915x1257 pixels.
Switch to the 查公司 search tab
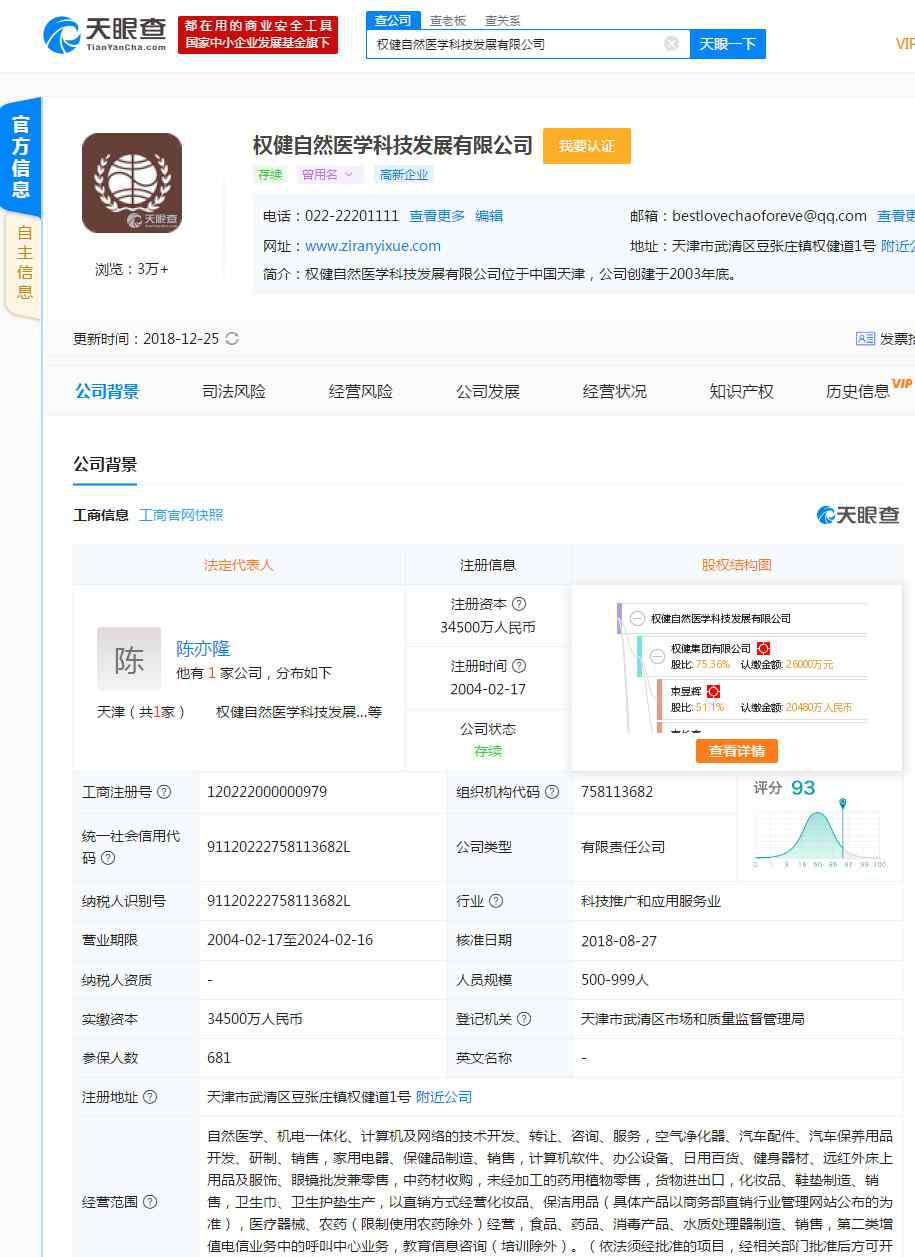[394, 20]
